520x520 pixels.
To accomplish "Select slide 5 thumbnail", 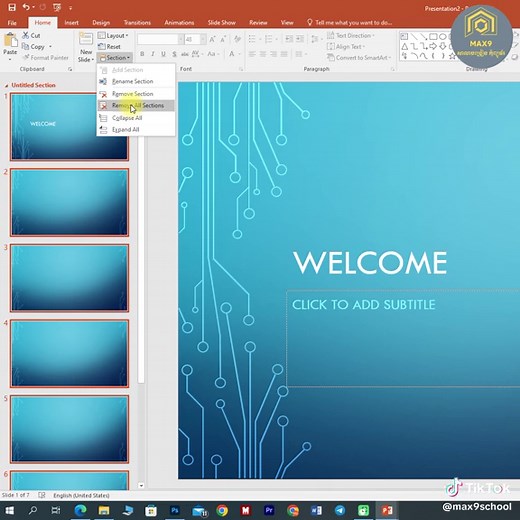I will (69, 429).
